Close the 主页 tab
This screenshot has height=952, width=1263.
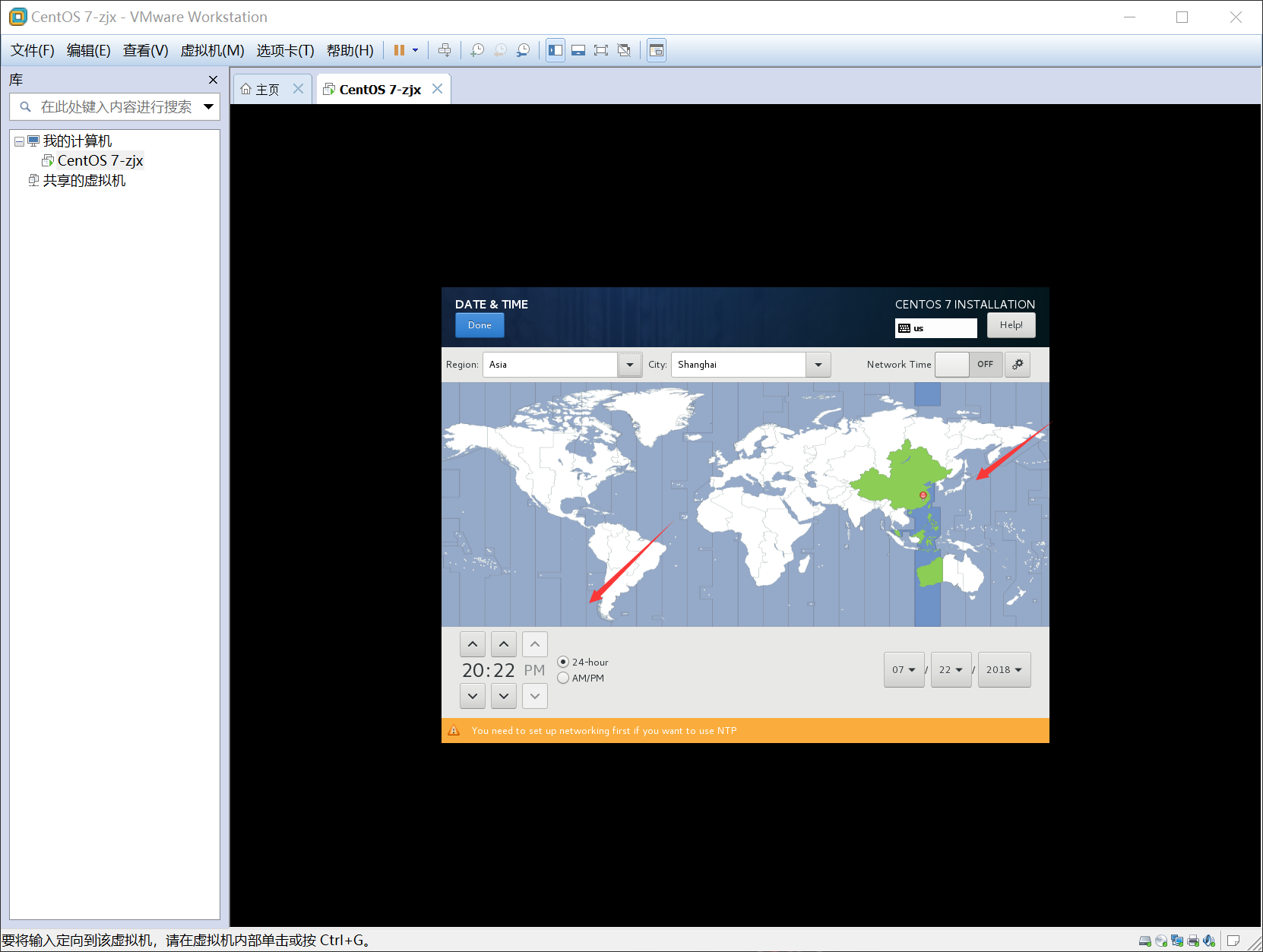click(298, 89)
